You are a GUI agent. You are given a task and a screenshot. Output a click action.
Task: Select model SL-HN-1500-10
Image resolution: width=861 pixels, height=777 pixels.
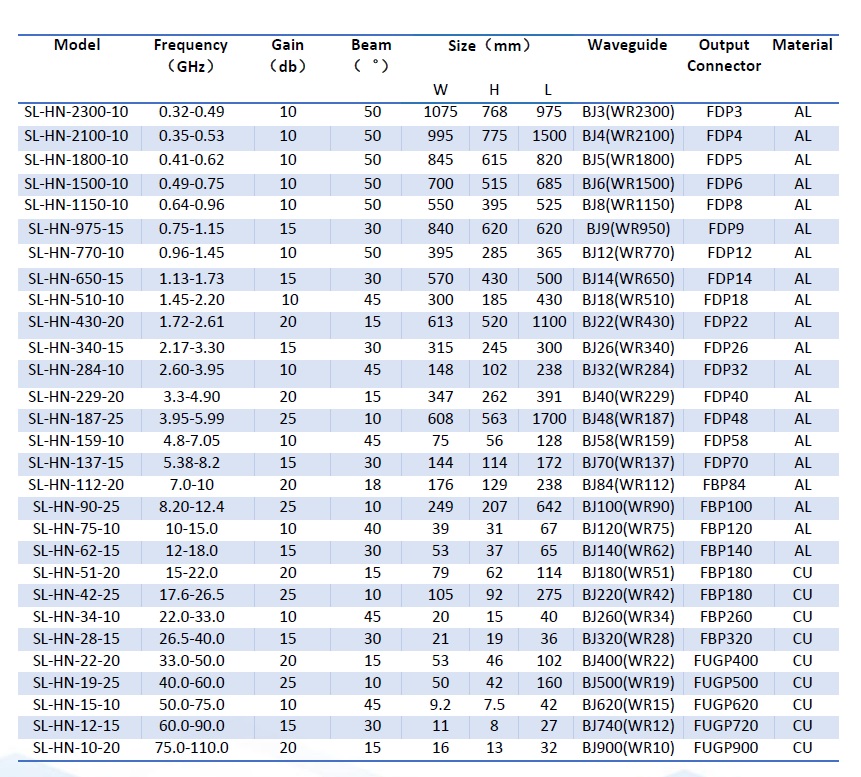pos(76,183)
